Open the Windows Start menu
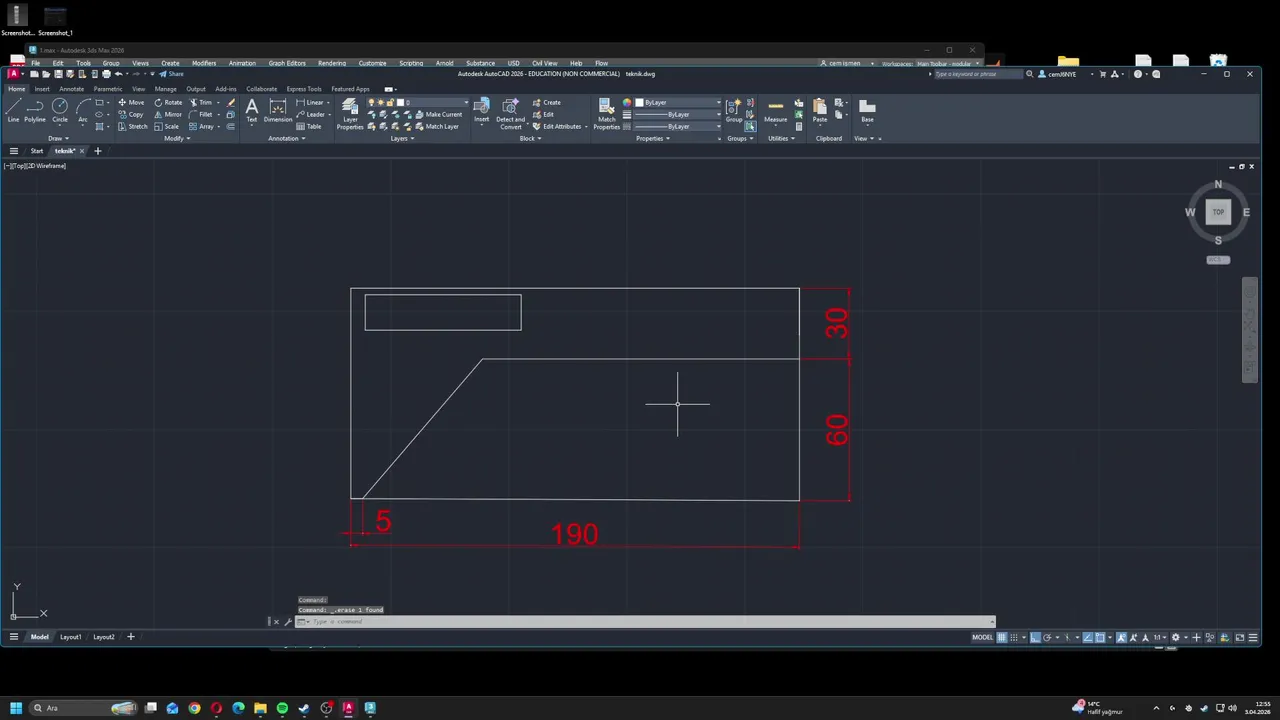The width and height of the screenshot is (1280, 720). (x=16, y=708)
